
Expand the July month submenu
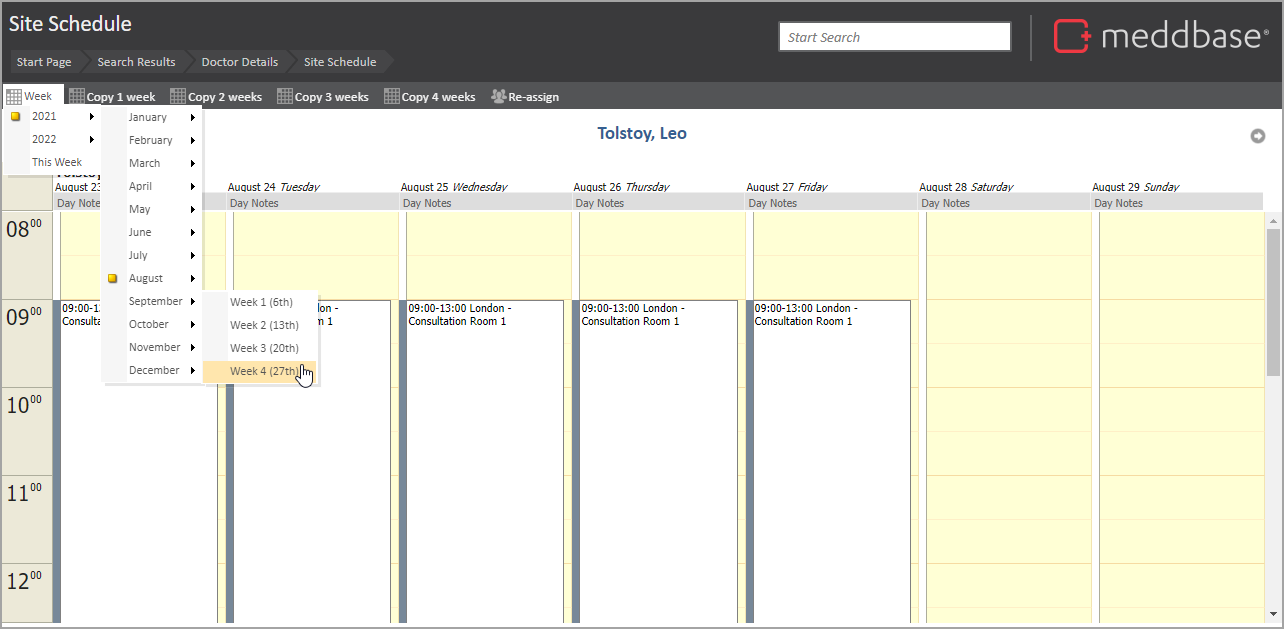point(151,255)
